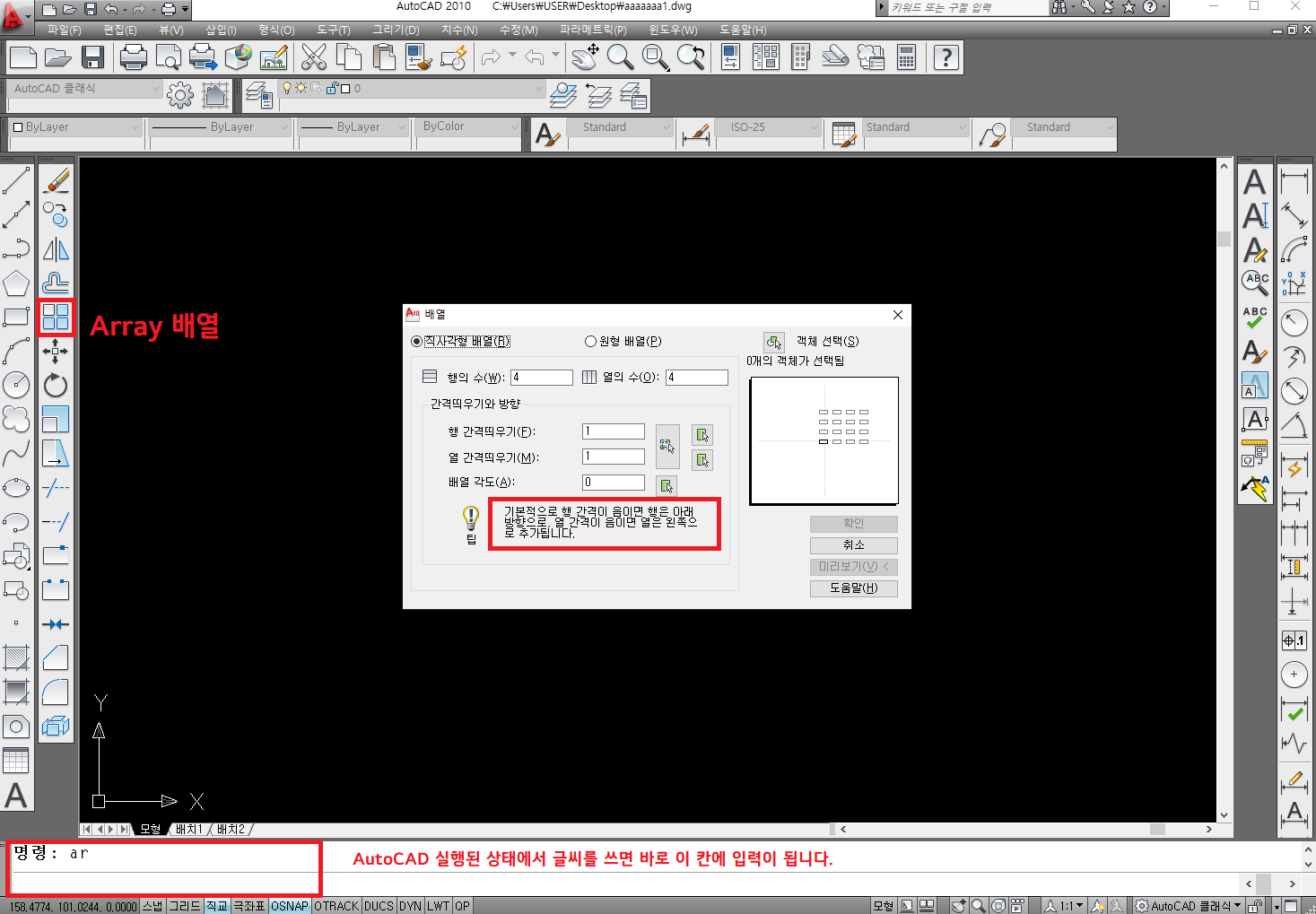The height and width of the screenshot is (914, 1316).
Task: Toggle Snap mode in status bar
Action: coord(153,906)
